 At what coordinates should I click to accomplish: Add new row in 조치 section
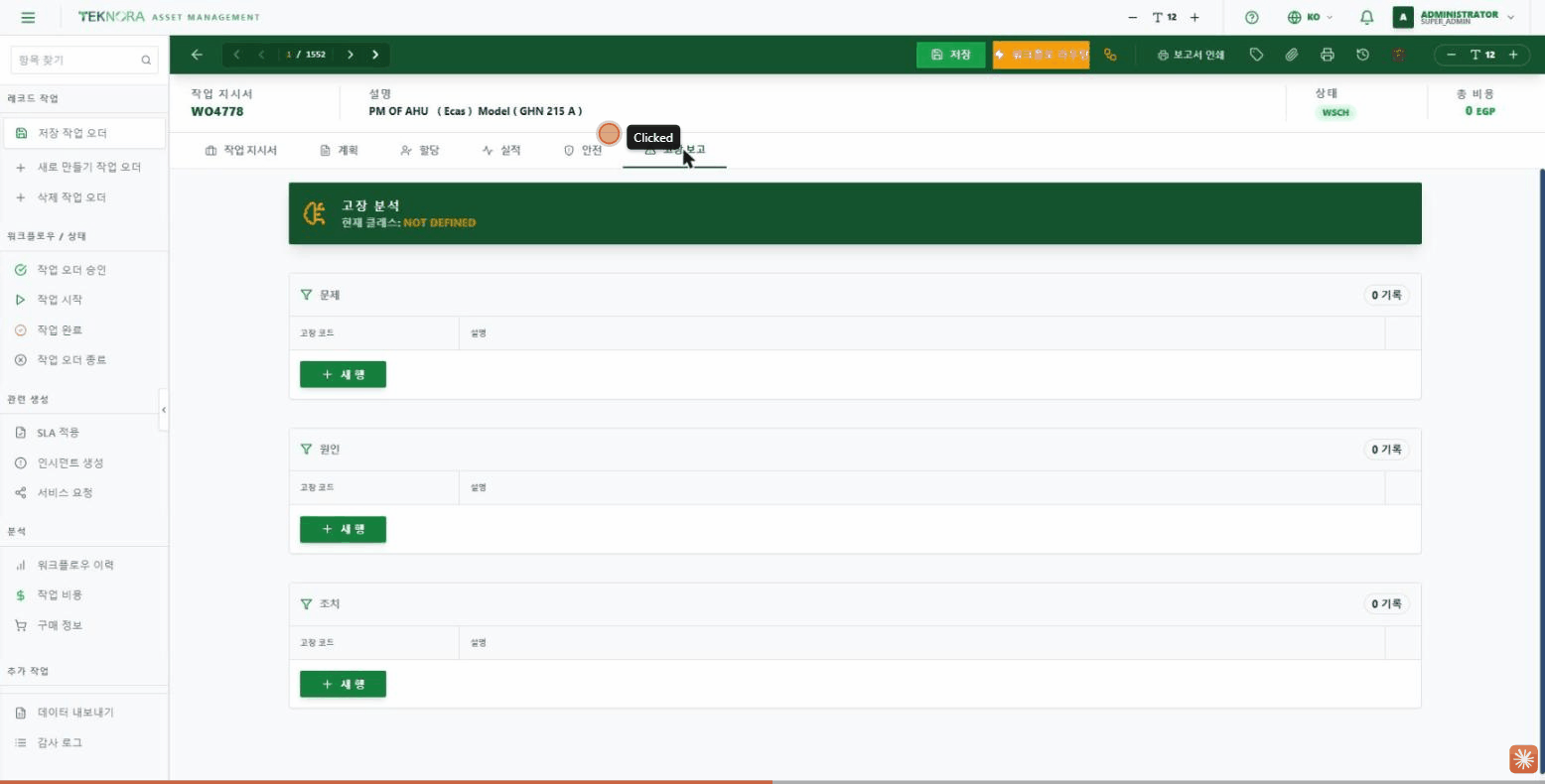tap(343, 684)
